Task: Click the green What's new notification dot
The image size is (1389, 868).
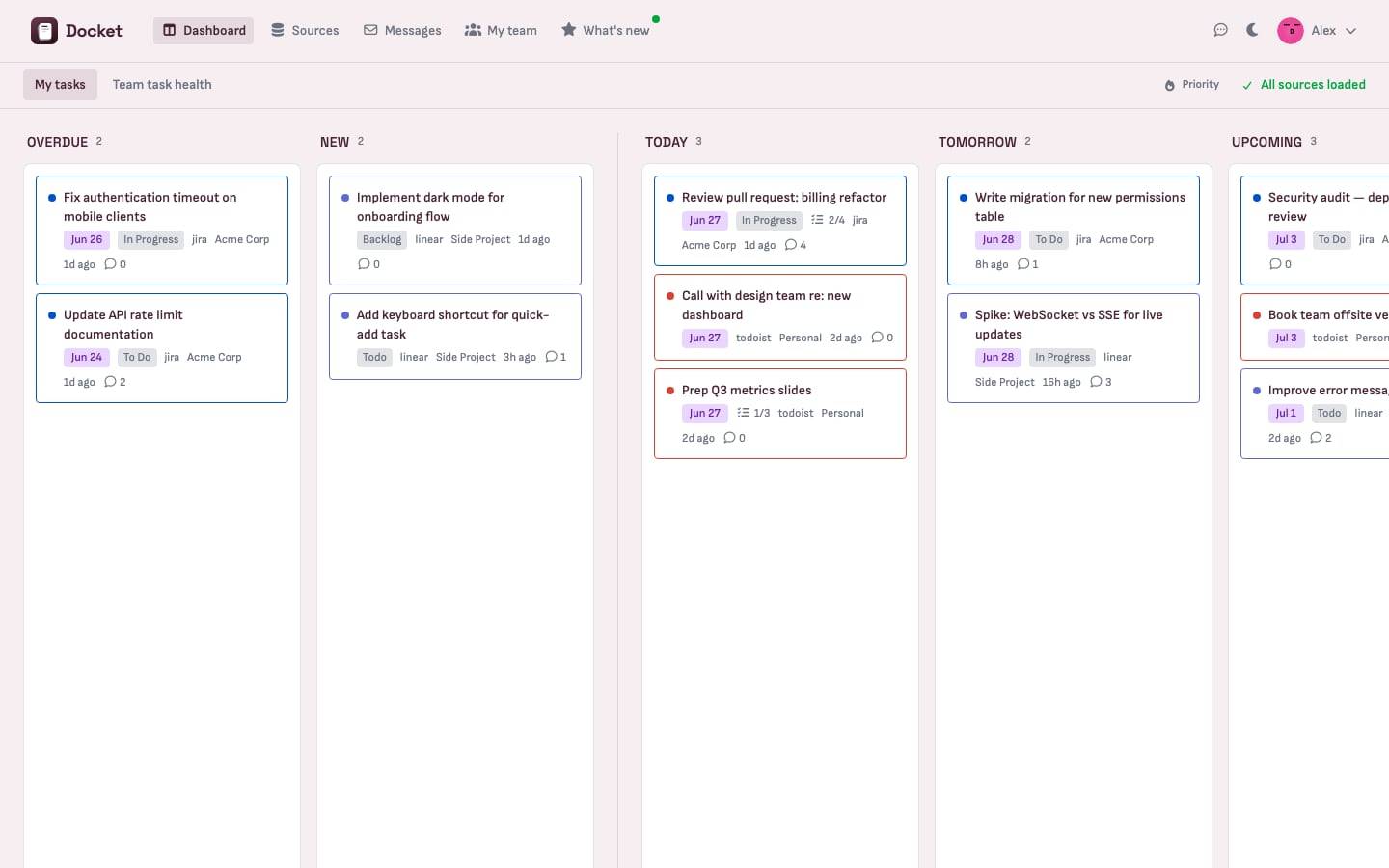Action: pos(656,19)
